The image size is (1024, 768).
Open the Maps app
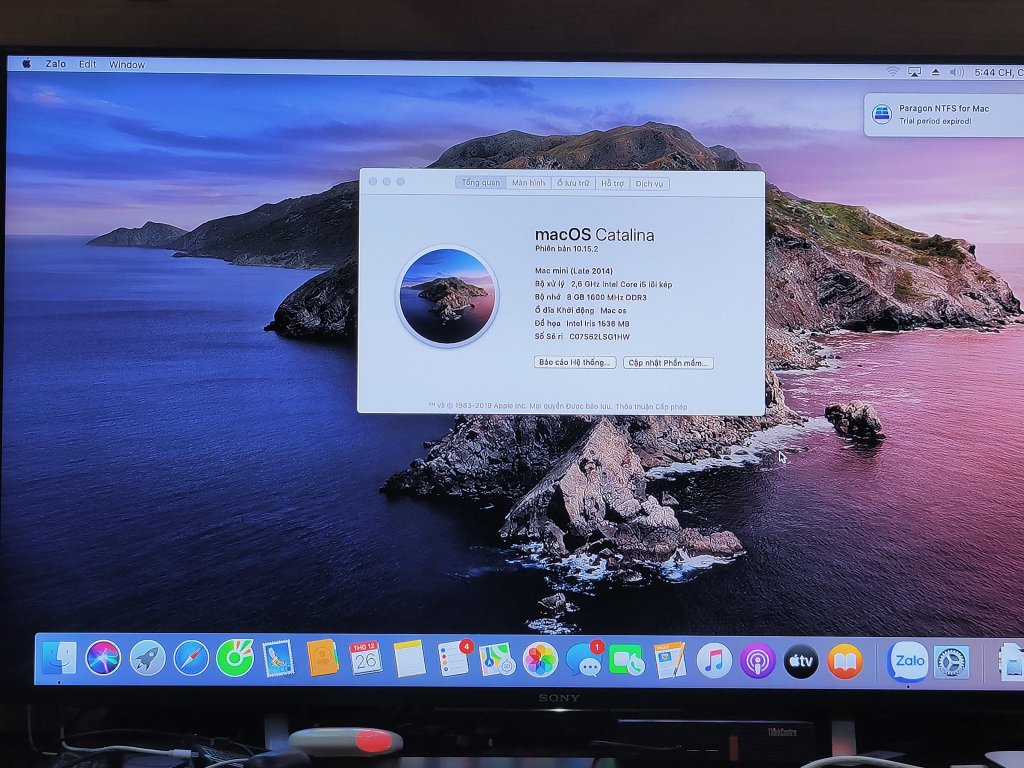click(497, 659)
